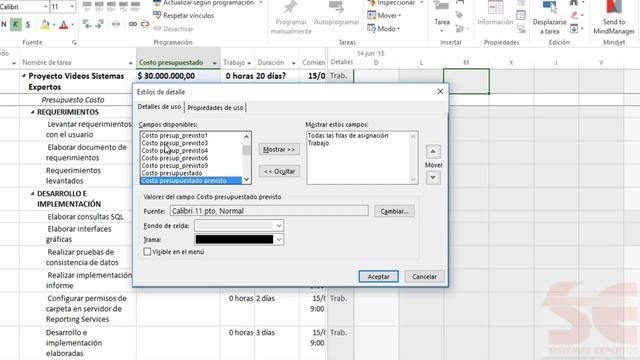Open font size 11 dropdown

(72, 7)
